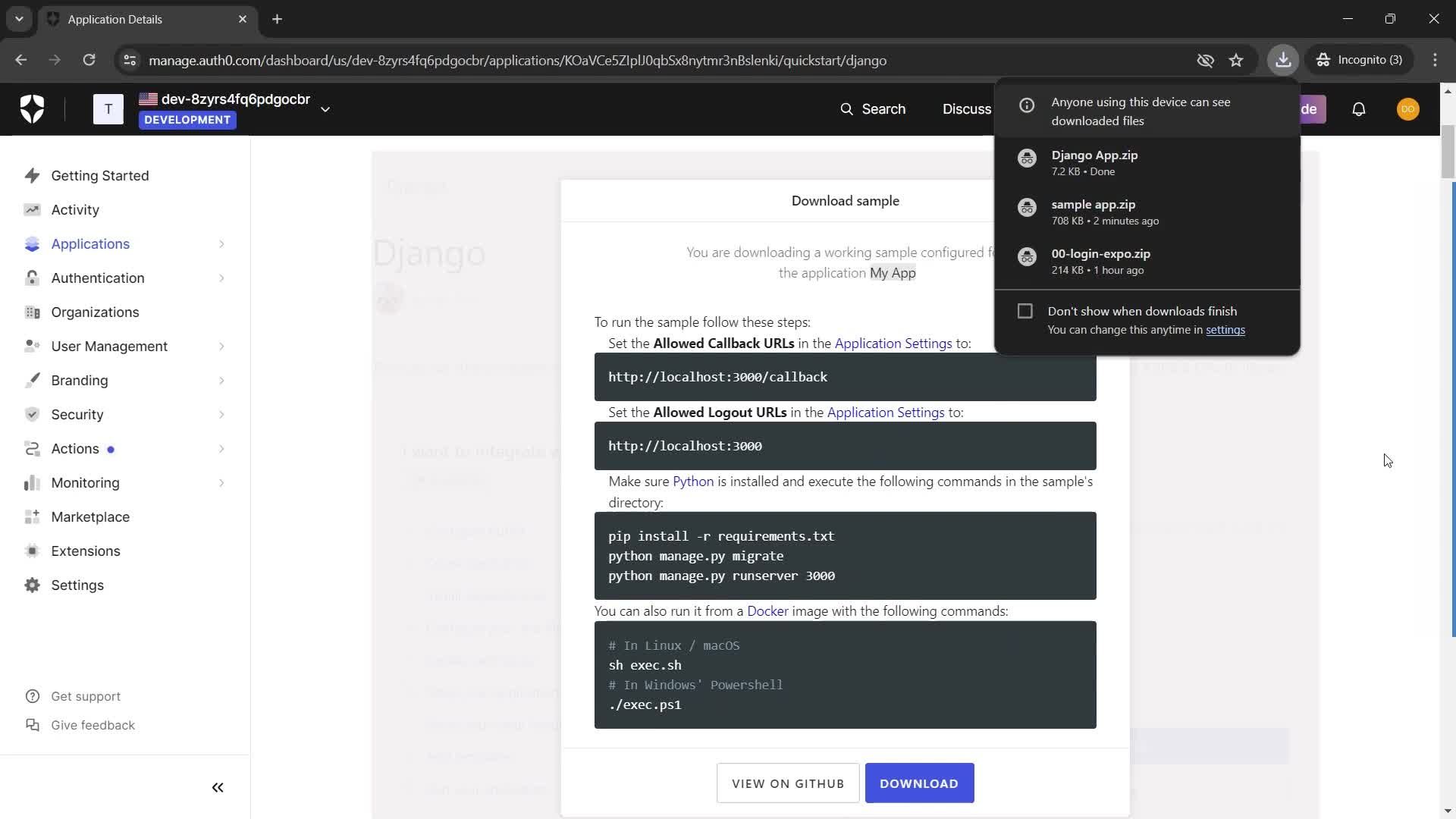Select the Application Details browser tab
1456x819 pixels.
(148, 19)
